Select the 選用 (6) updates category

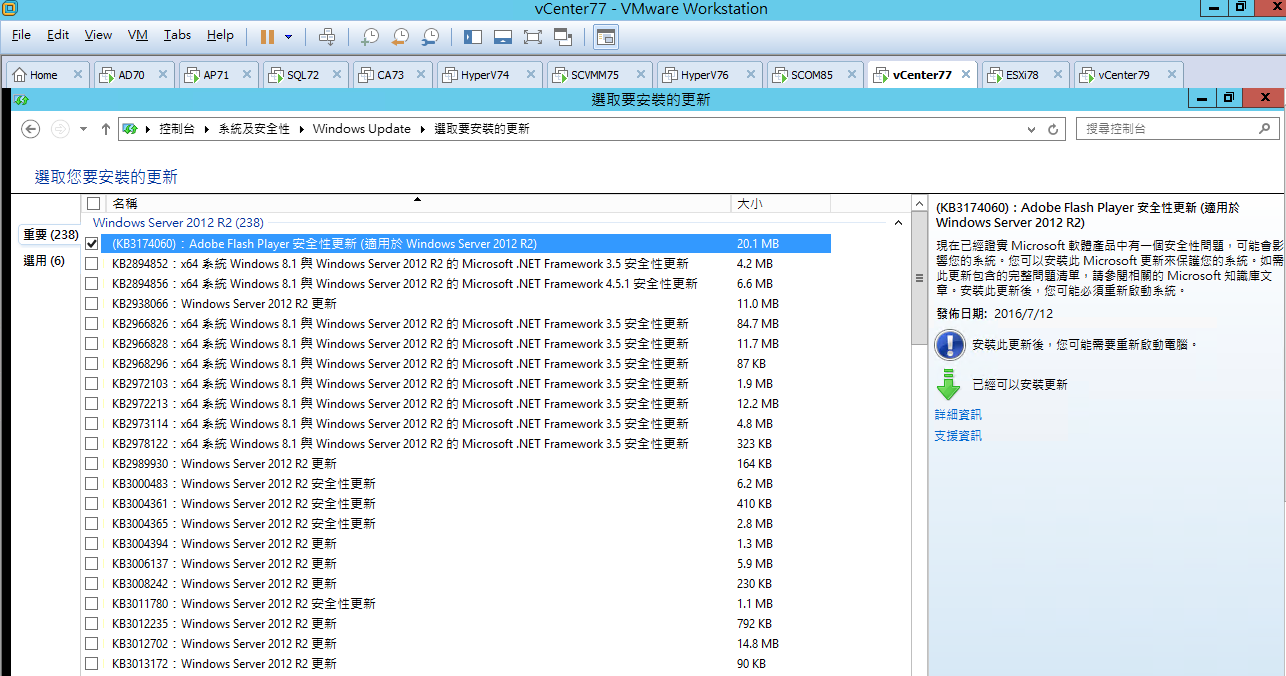(x=44, y=261)
